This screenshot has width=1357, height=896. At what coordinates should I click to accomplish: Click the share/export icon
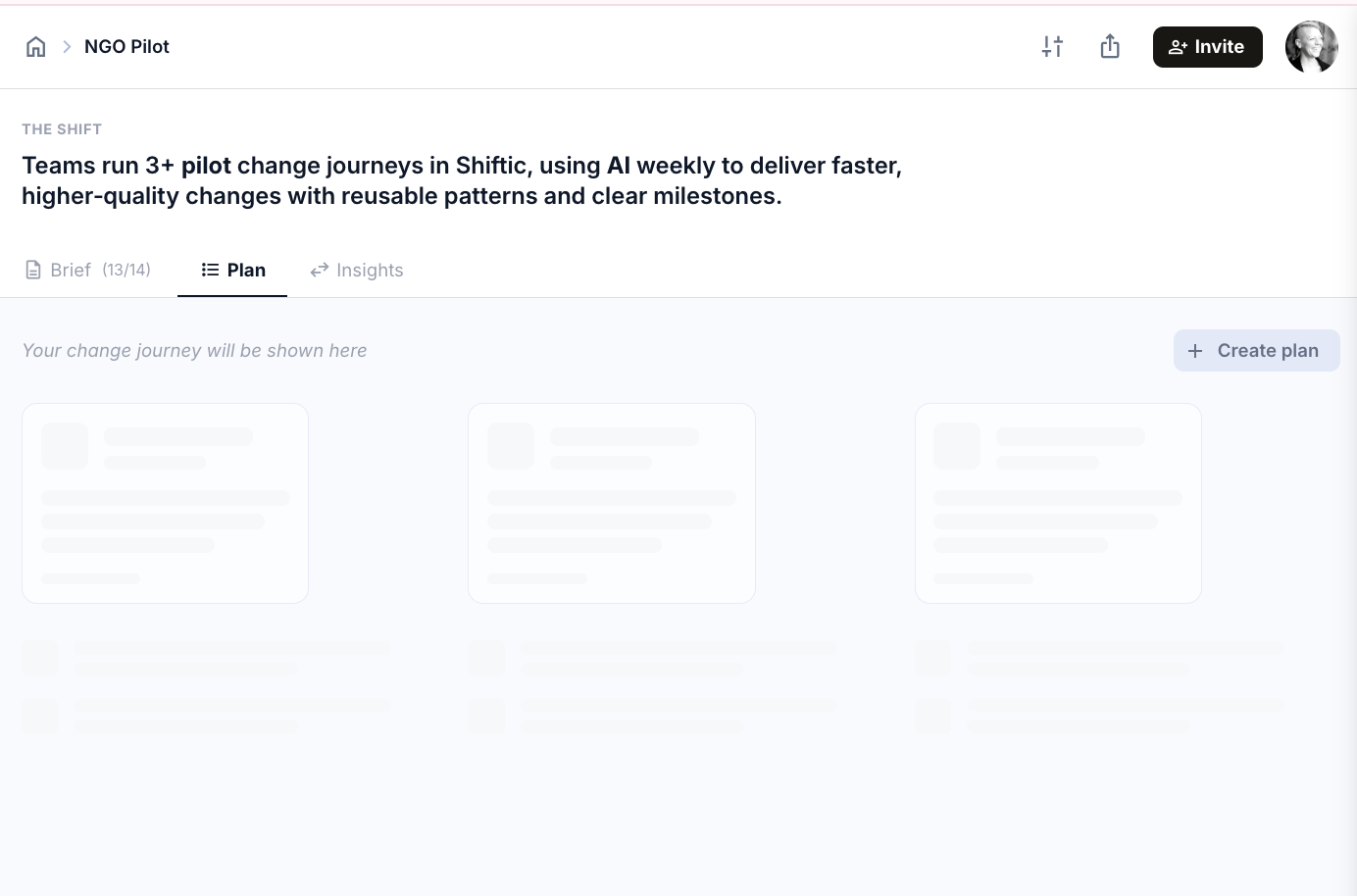click(x=1110, y=46)
